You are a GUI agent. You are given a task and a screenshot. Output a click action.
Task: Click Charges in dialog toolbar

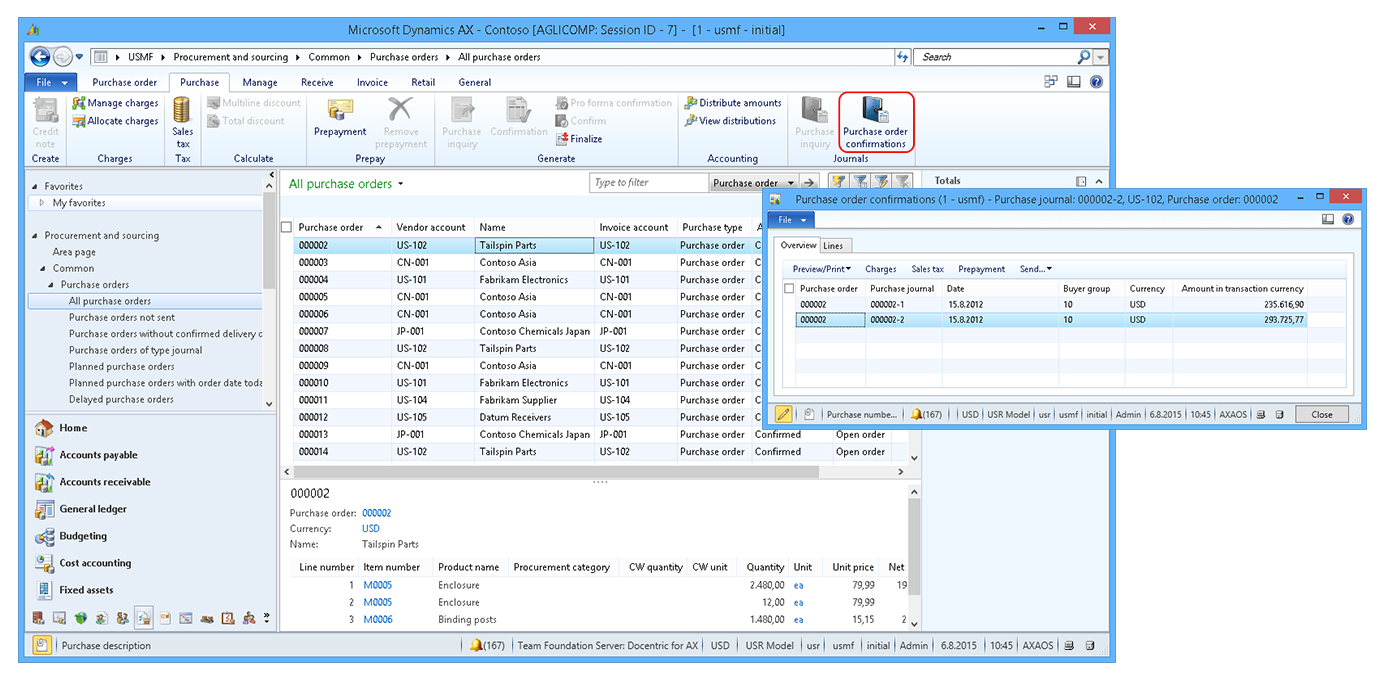[x=881, y=269]
